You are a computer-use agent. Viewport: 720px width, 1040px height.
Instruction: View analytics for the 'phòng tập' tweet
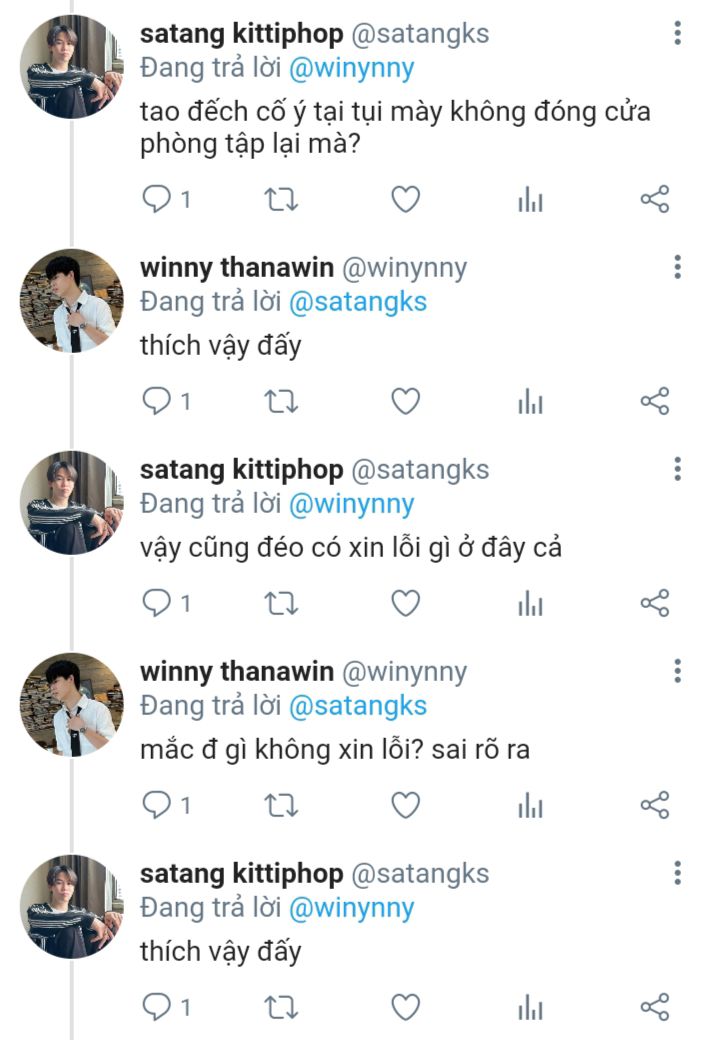pyautogui.click(x=530, y=200)
